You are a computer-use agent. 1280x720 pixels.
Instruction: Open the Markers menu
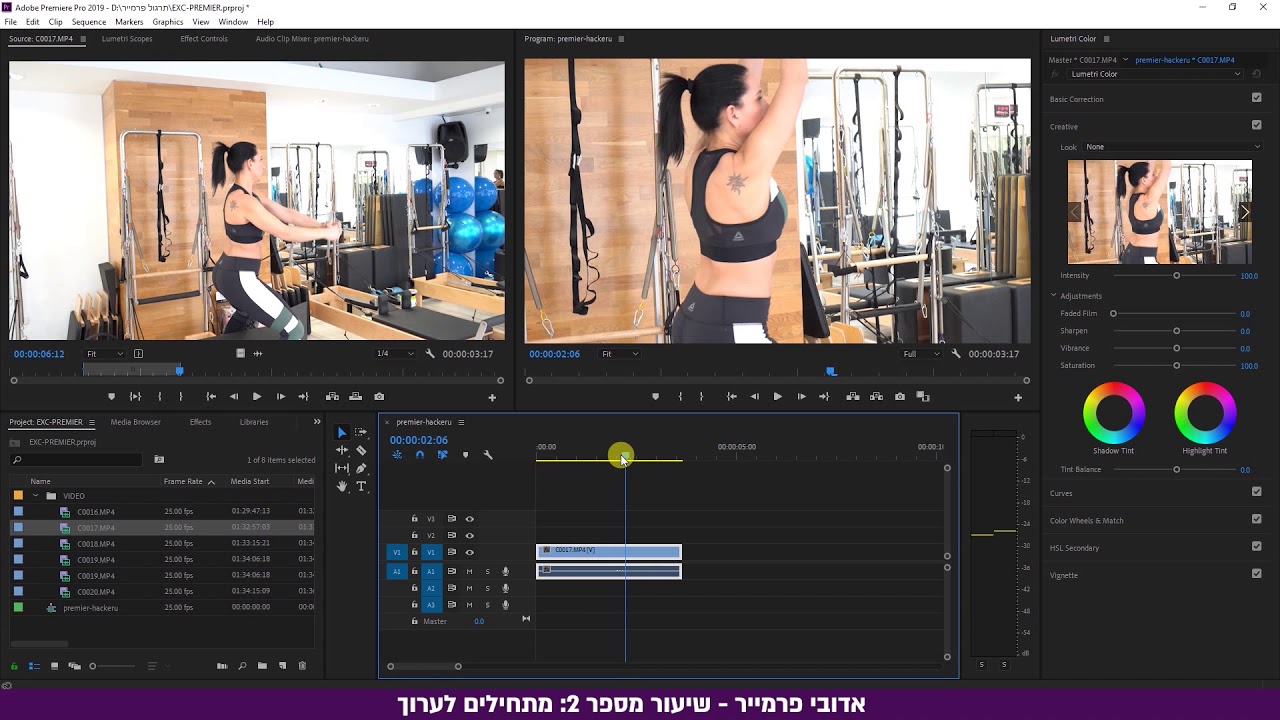(x=129, y=22)
